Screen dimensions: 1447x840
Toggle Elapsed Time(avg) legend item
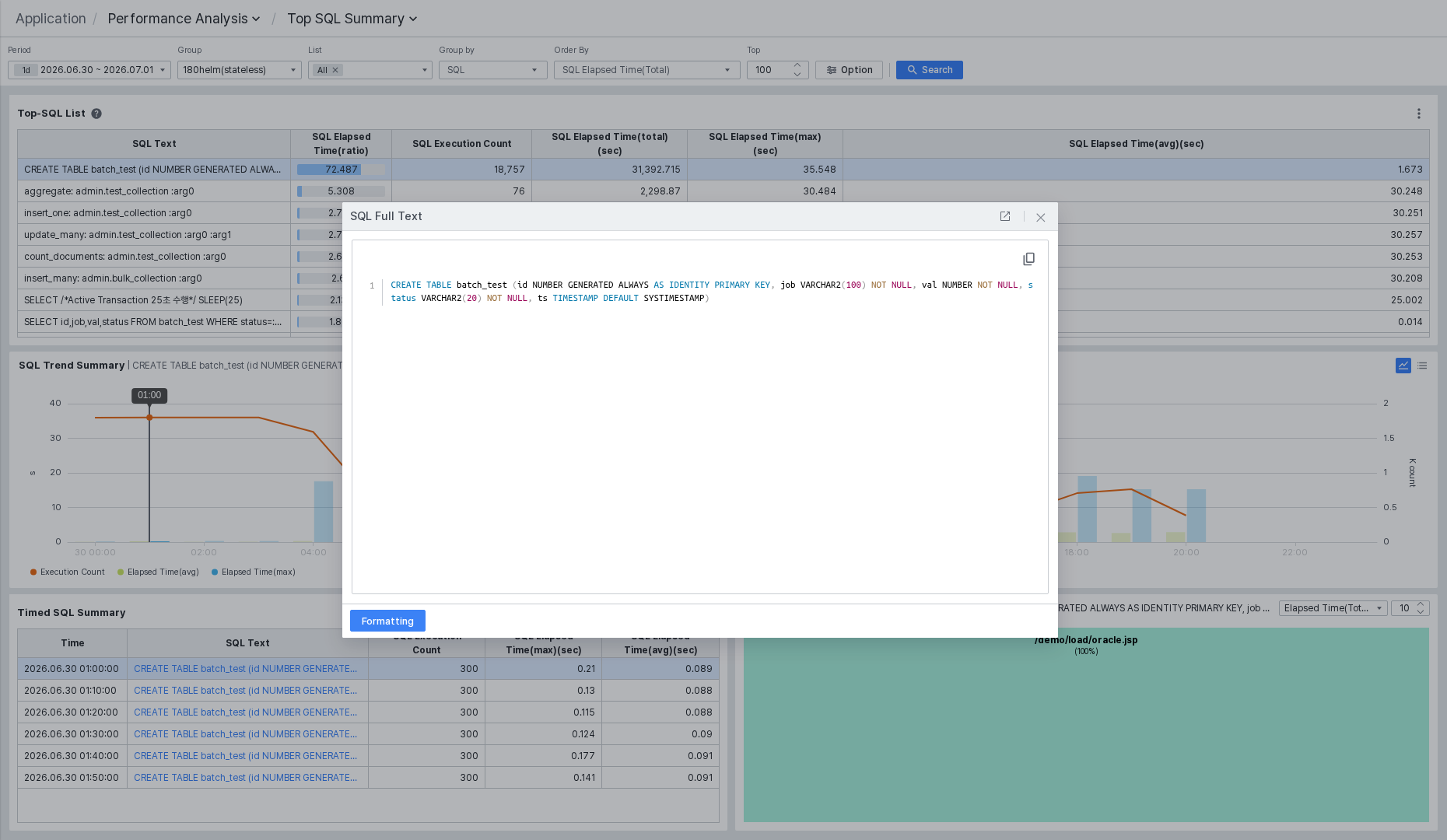click(158, 572)
